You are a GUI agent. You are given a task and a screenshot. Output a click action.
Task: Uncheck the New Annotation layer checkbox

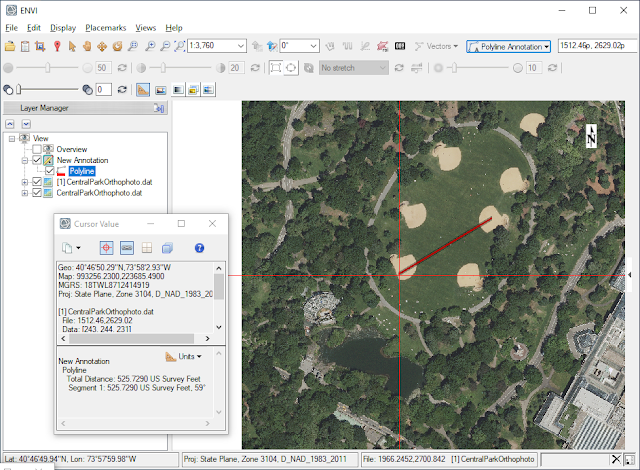[x=37, y=160]
